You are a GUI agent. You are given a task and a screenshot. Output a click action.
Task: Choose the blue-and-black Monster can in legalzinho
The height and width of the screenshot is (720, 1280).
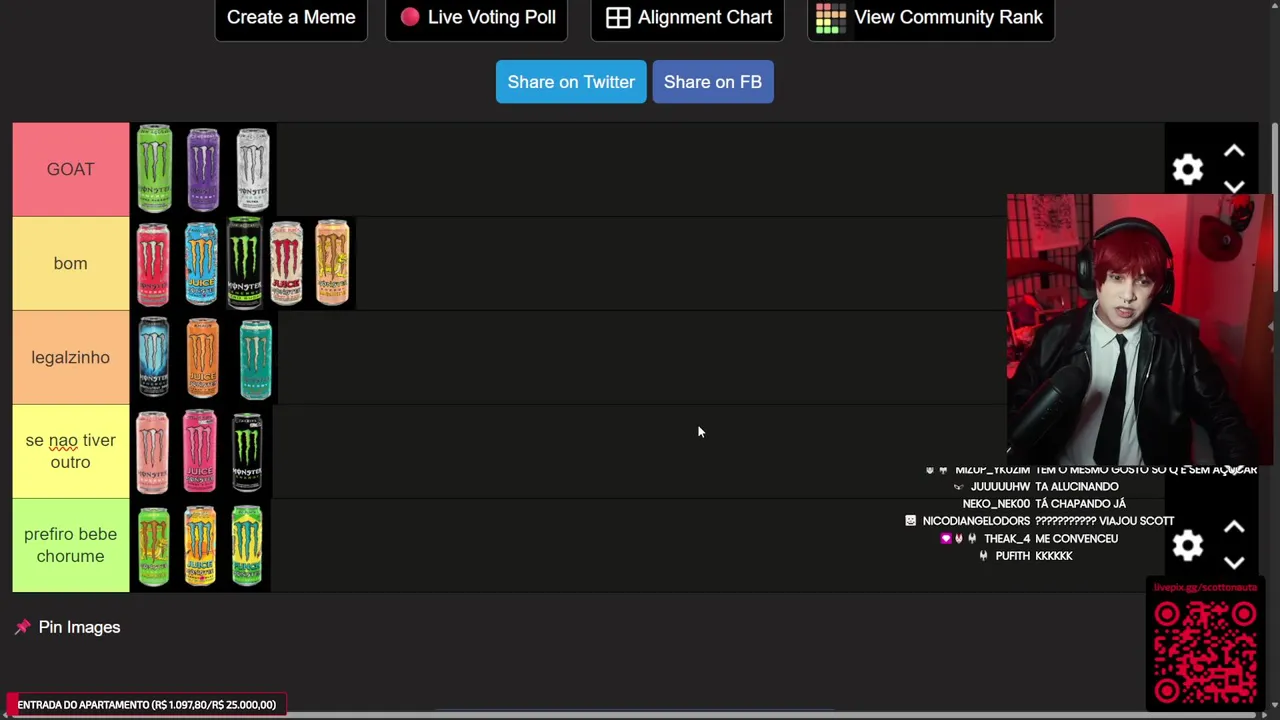[154, 357]
